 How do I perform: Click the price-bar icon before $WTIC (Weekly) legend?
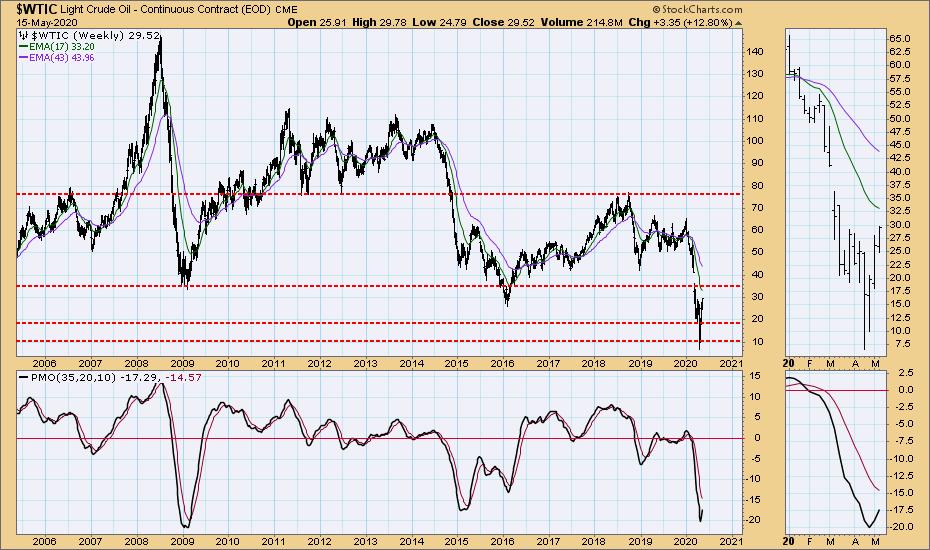point(22,35)
